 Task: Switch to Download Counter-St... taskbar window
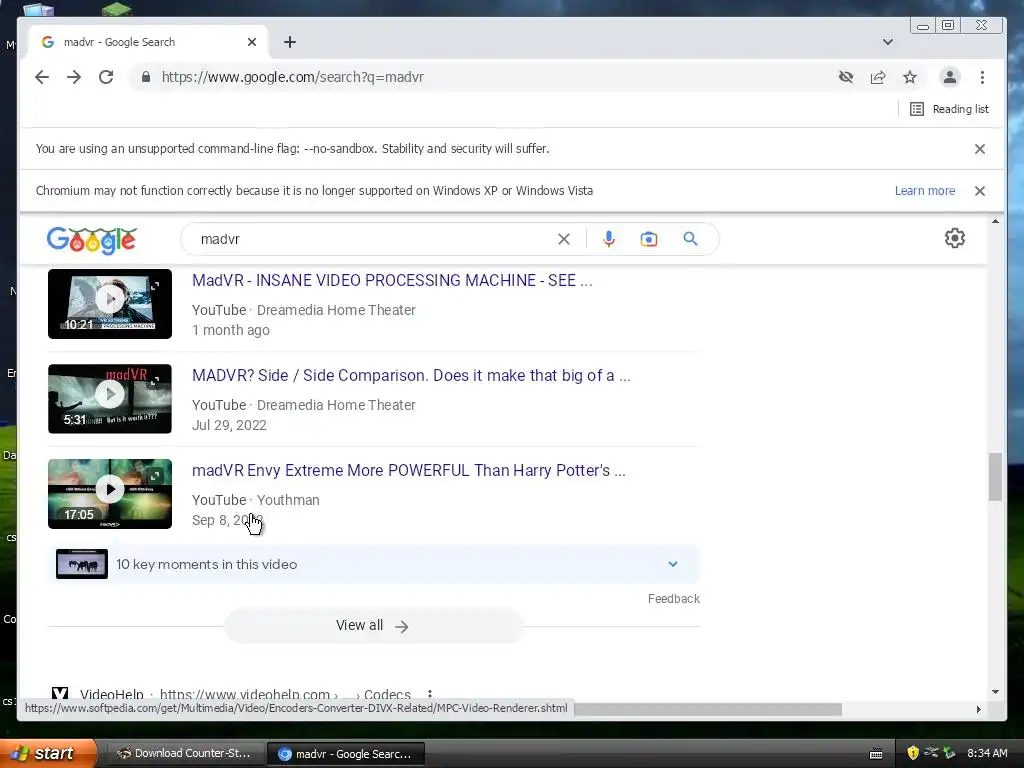click(184, 754)
